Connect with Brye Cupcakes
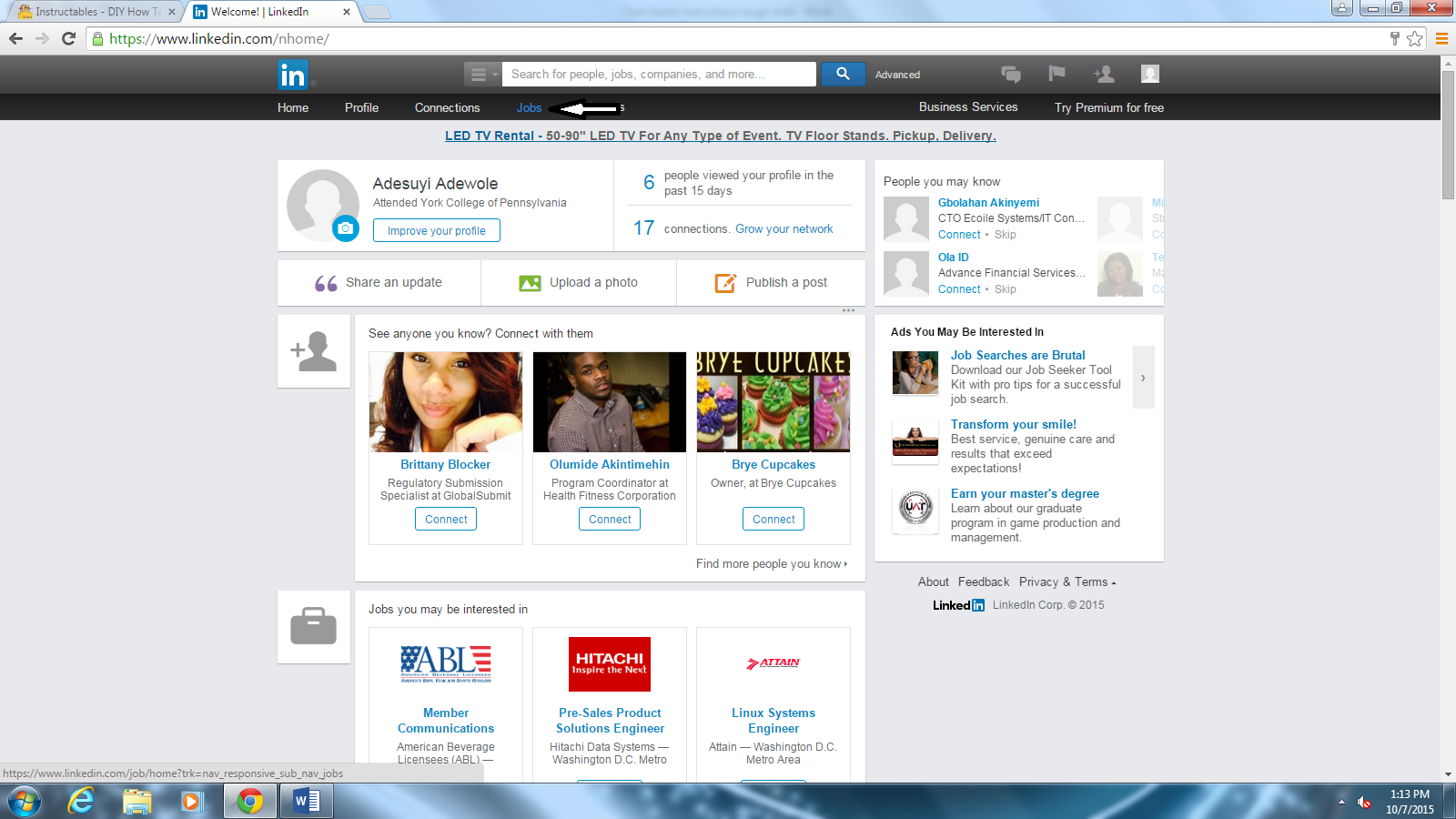The width and height of the screenshot is (1456, 819). 773,519
